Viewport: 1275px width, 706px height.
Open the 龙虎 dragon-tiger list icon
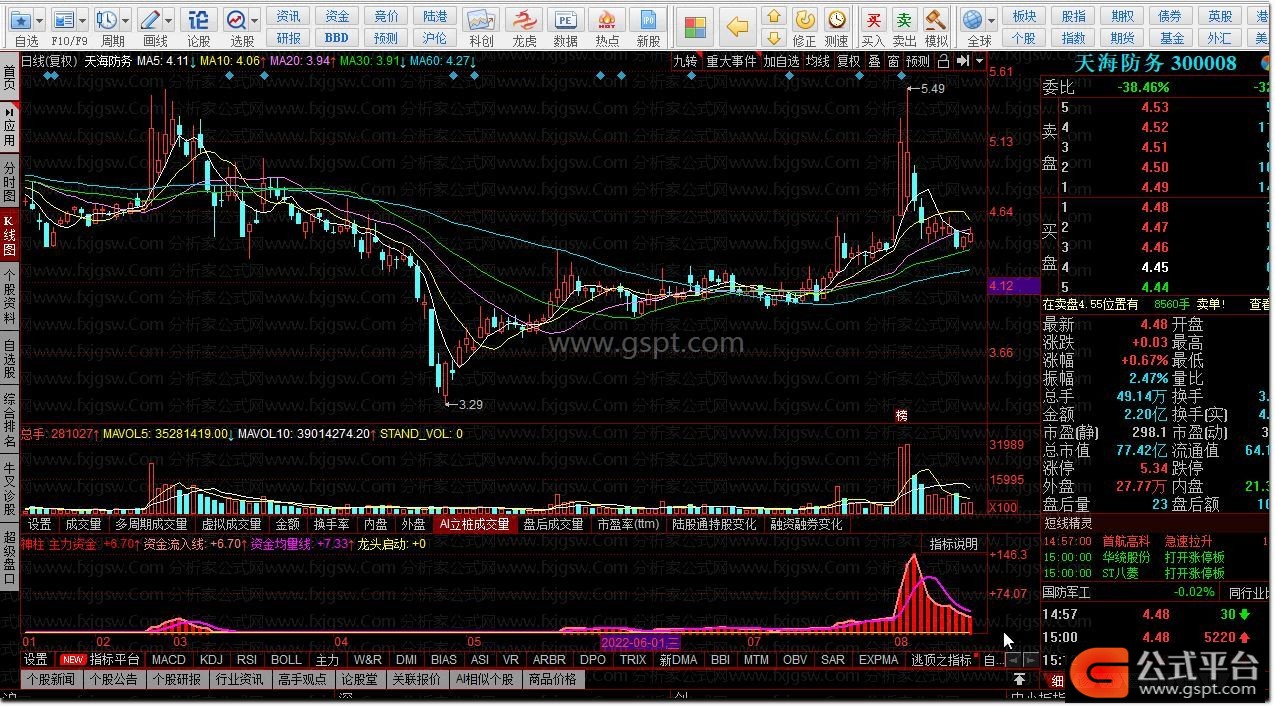524,21
